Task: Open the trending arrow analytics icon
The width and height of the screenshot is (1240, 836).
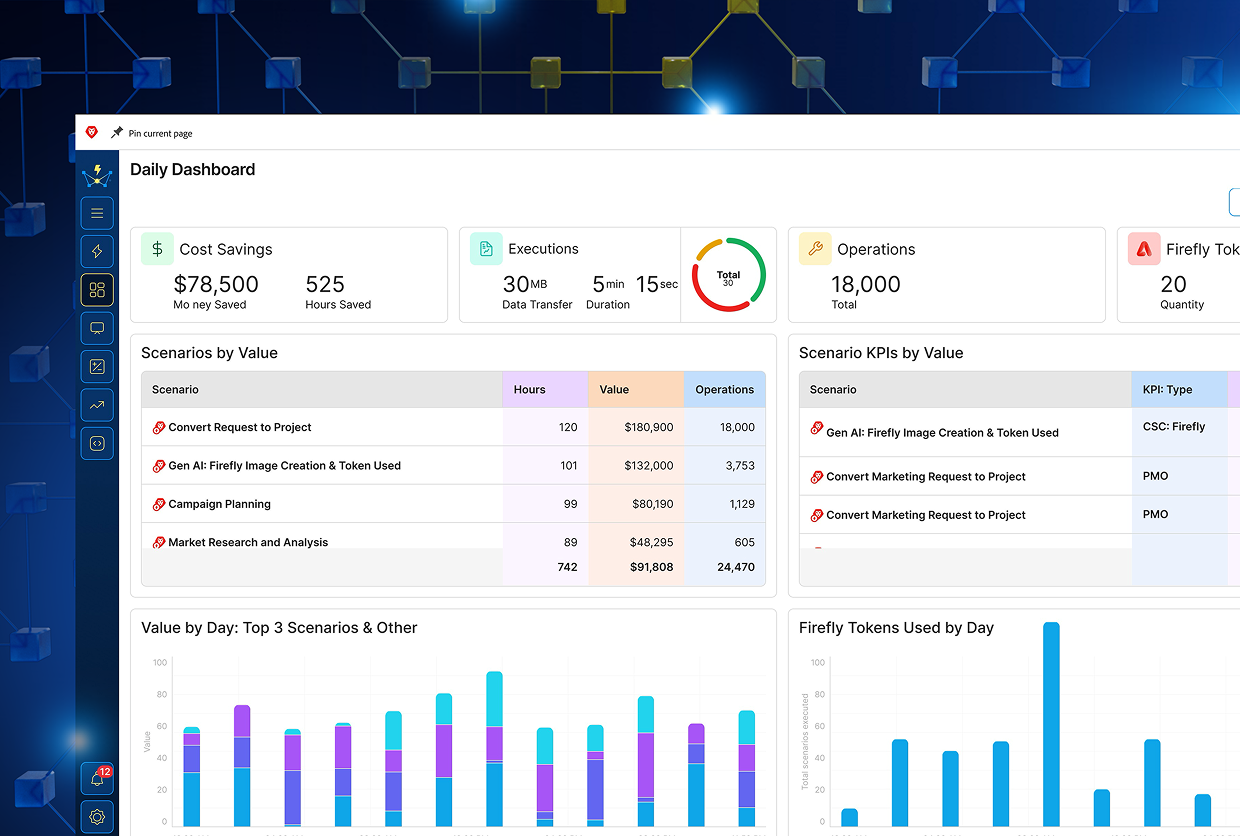Action: 97,405
